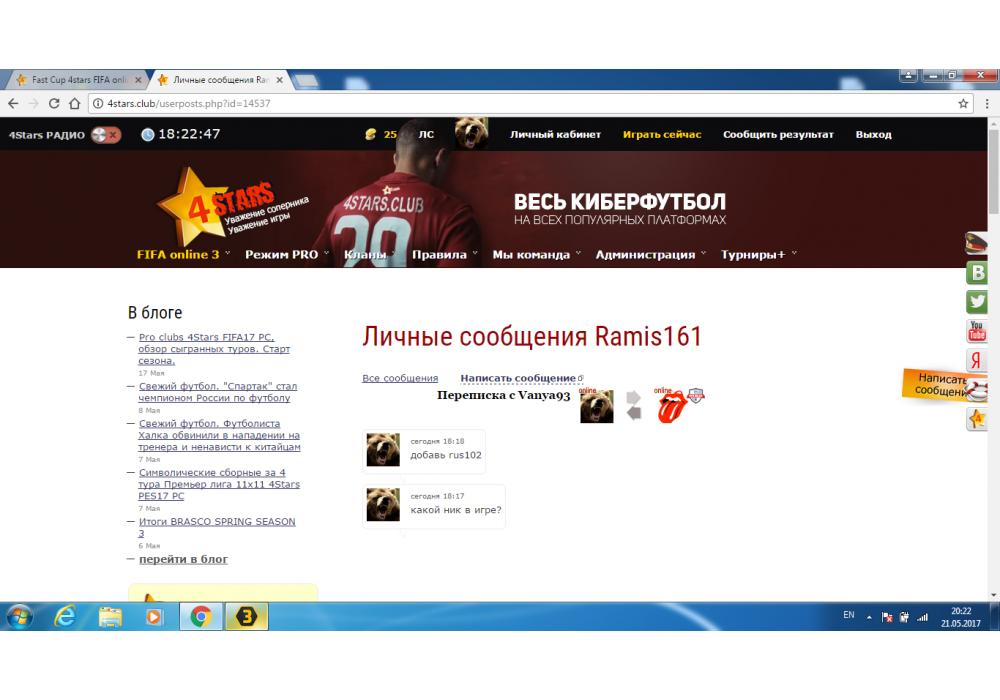The height and width of the screenshot is (700, 1000).
Task: Open the Yandex sidebar icon
Action: (976, 360)
